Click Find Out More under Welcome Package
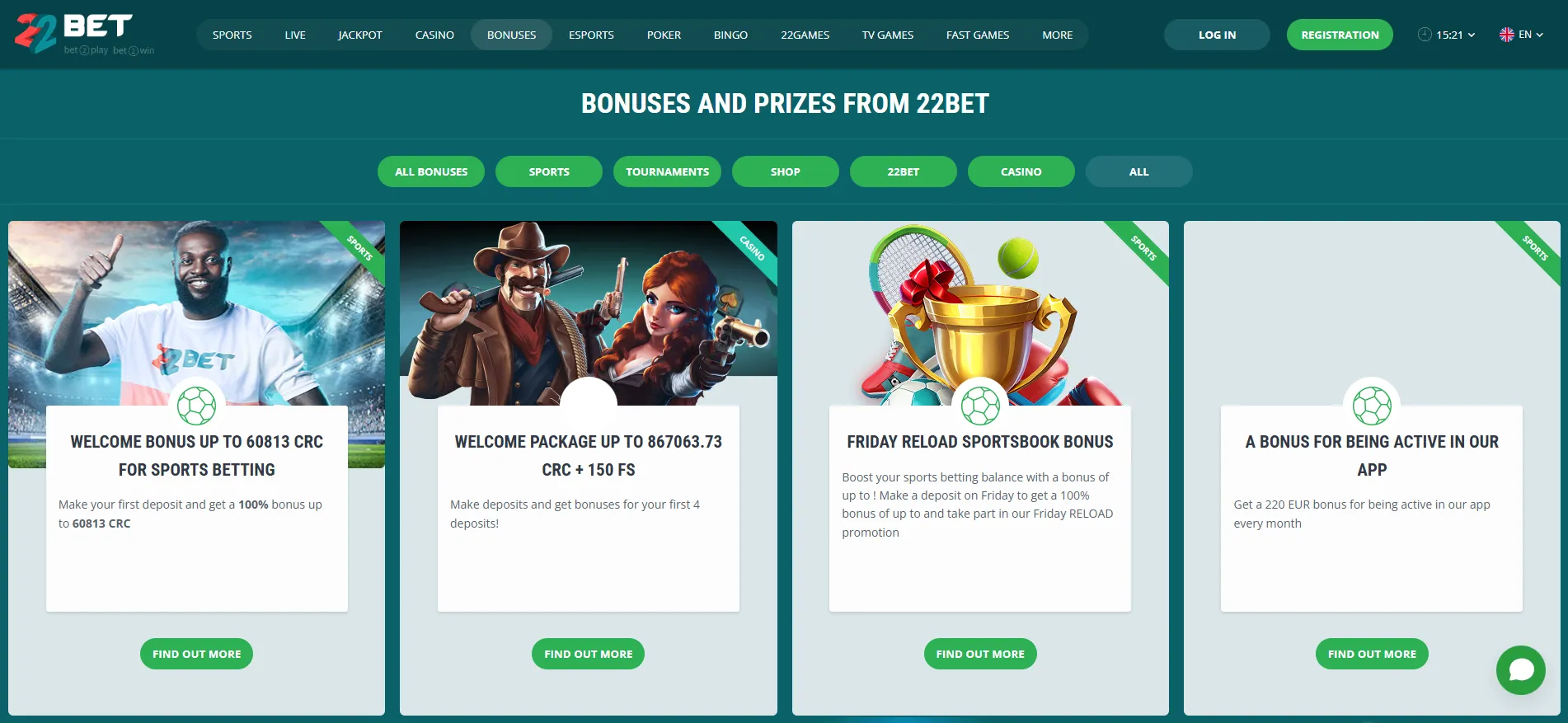The height and width of the screenshot is (723, 1568). (x=588, y=654)
